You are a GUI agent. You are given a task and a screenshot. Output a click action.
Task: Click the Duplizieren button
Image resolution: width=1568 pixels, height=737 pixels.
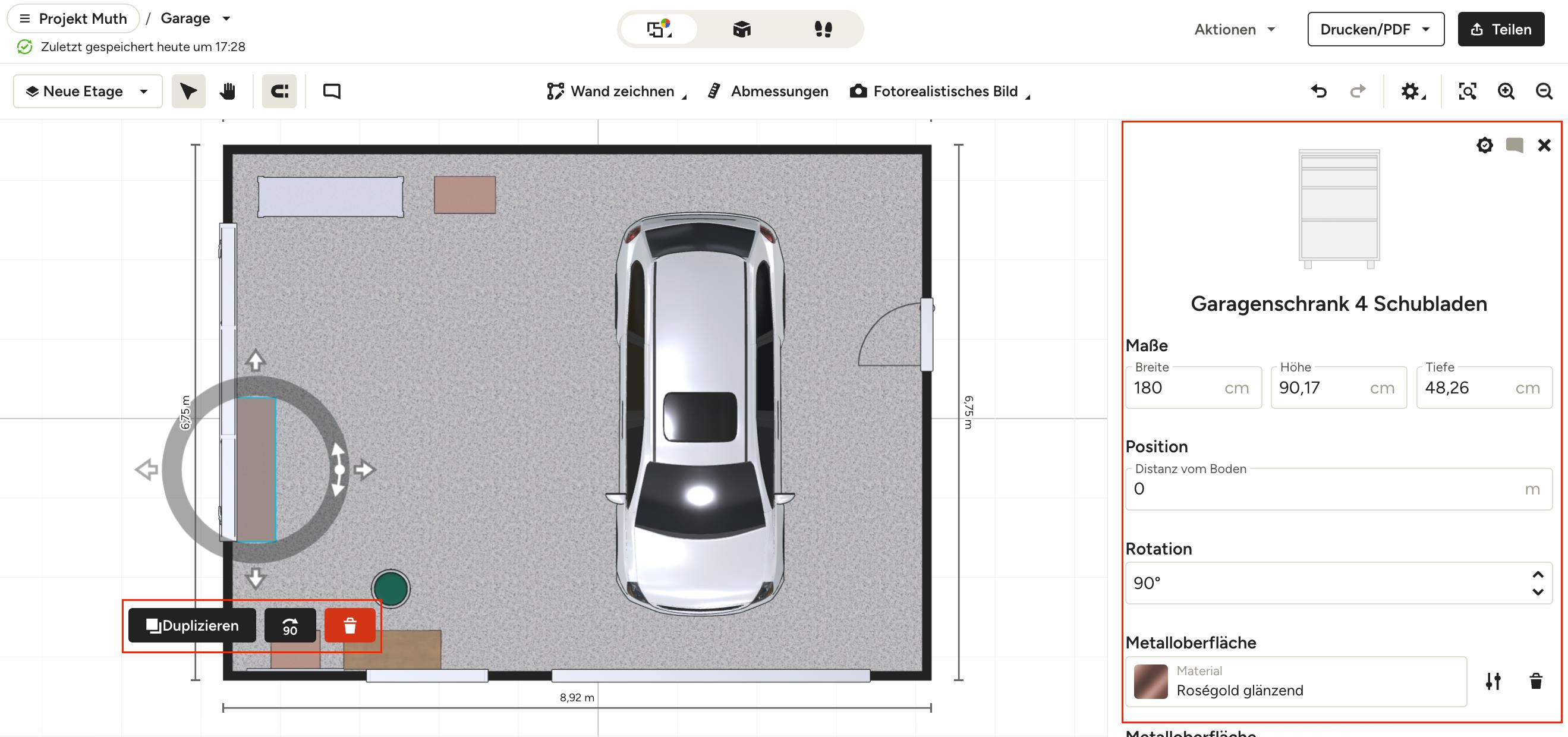193,626
